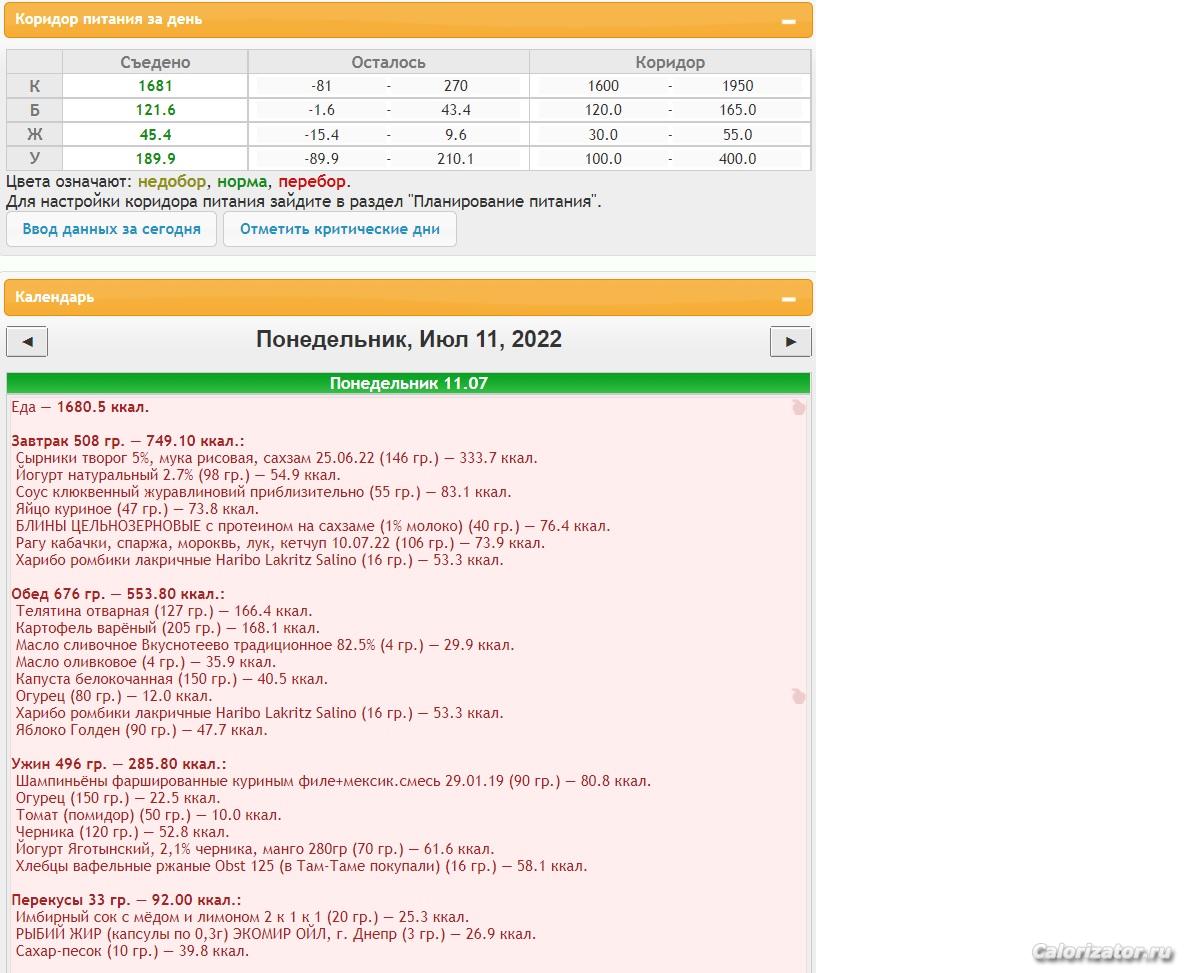Viewport: 1195px width, 973px height.
Task: Collapse the Коридор питания за день panel
Action: point(788,21)
